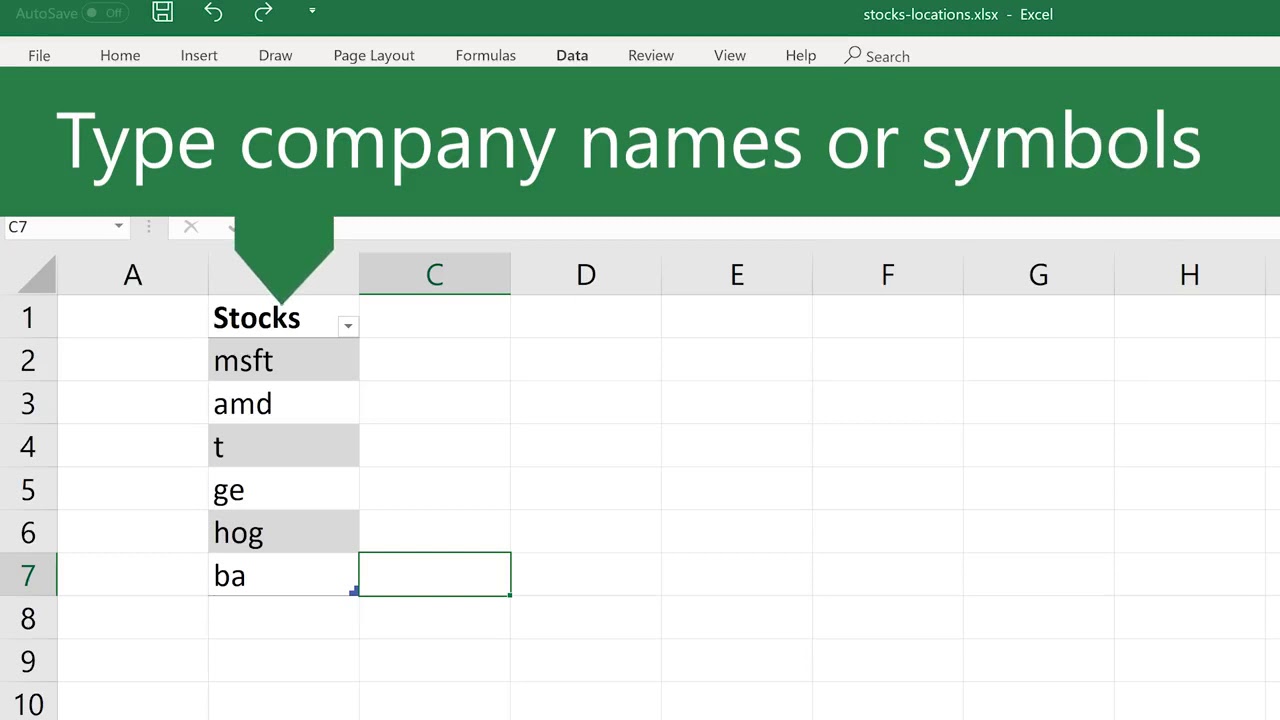Viewport: 1280px width, 720px height.
Task: Click the Select All corner triangle
Action: pos(37,274)
